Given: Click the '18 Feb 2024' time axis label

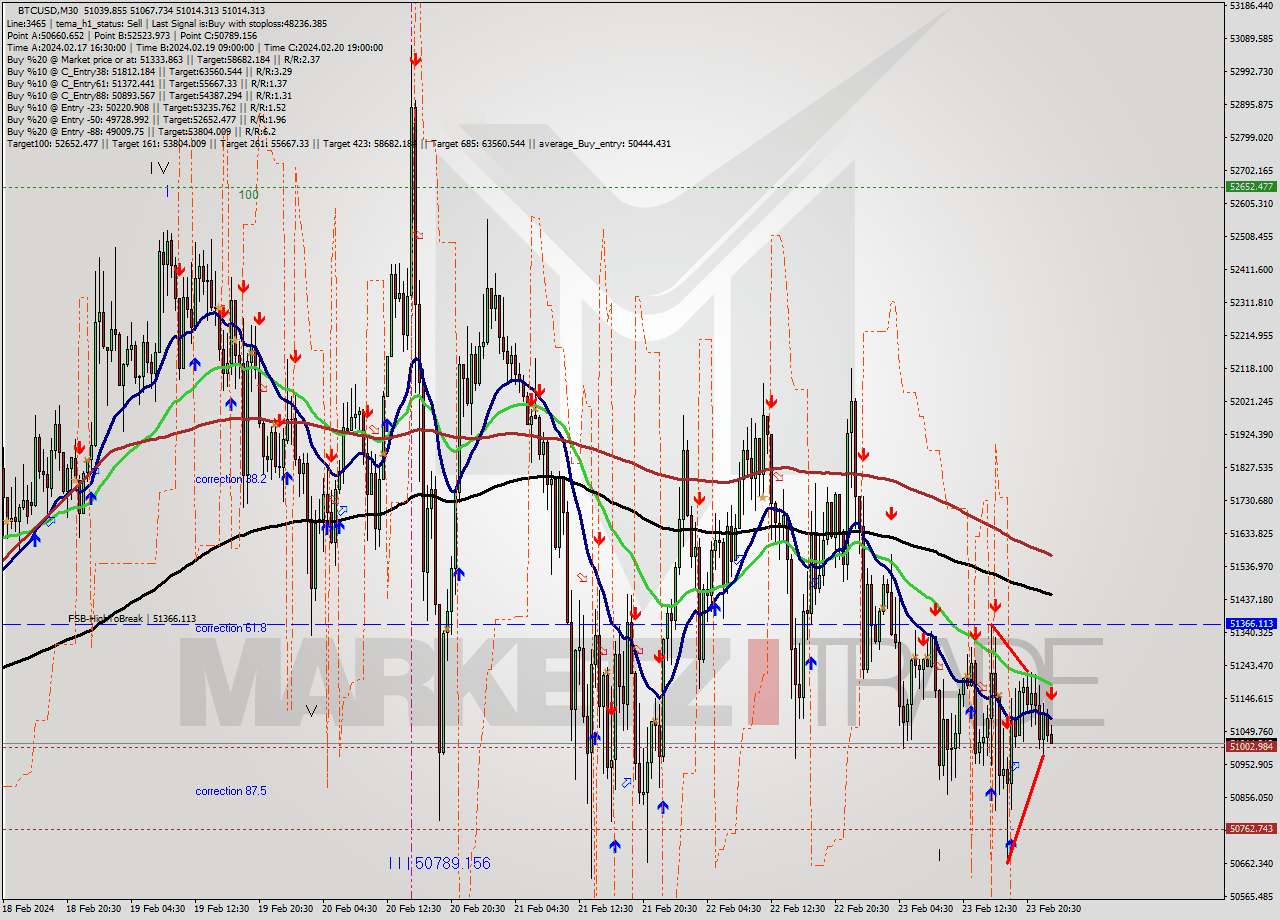Looking at the screenshot, I should coord(28,909).
